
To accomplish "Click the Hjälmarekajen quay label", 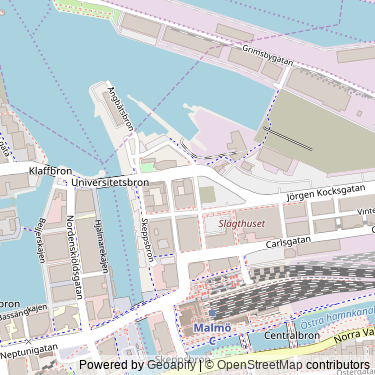I will 102,246.
